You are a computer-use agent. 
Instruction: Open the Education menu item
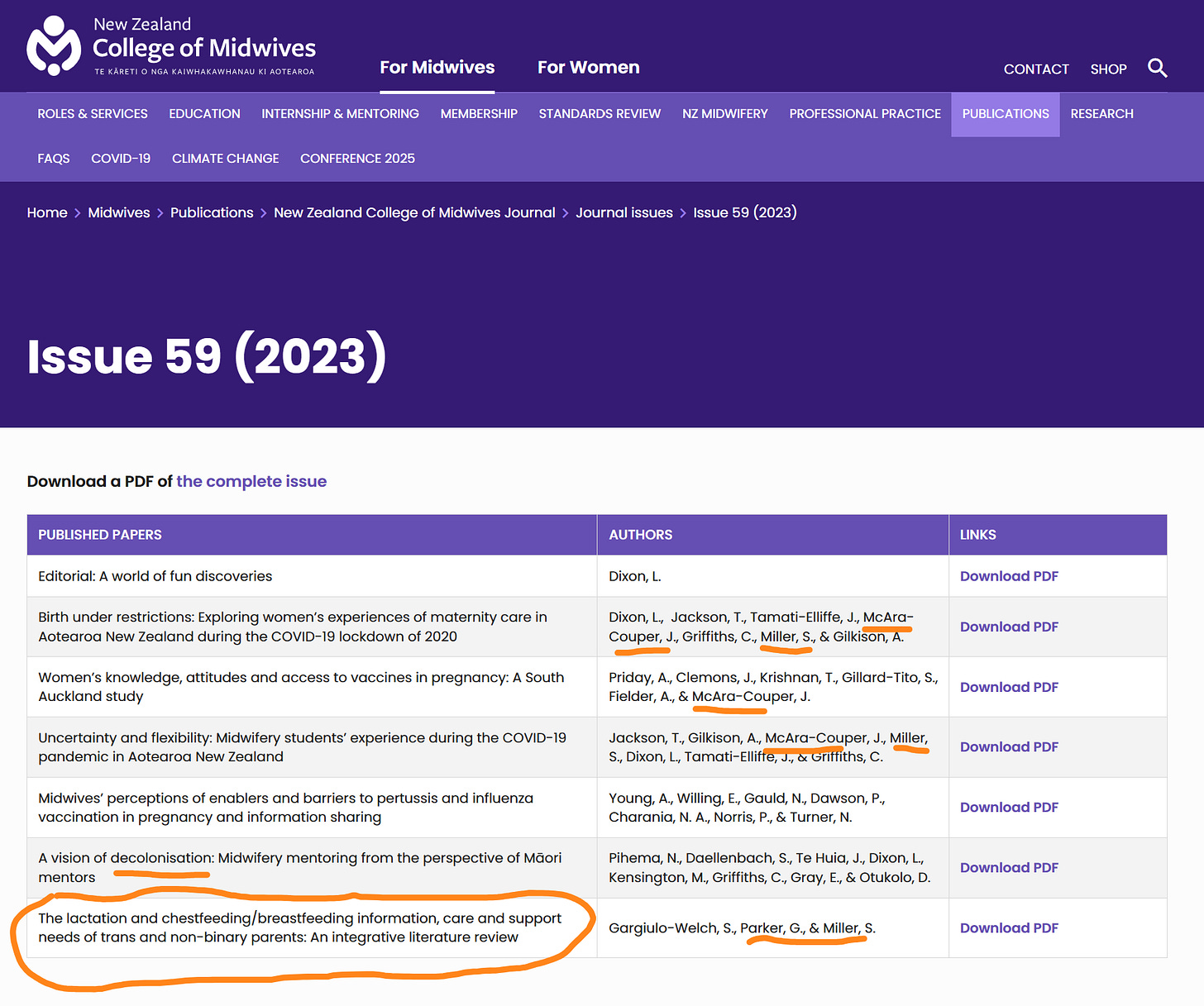204,114
